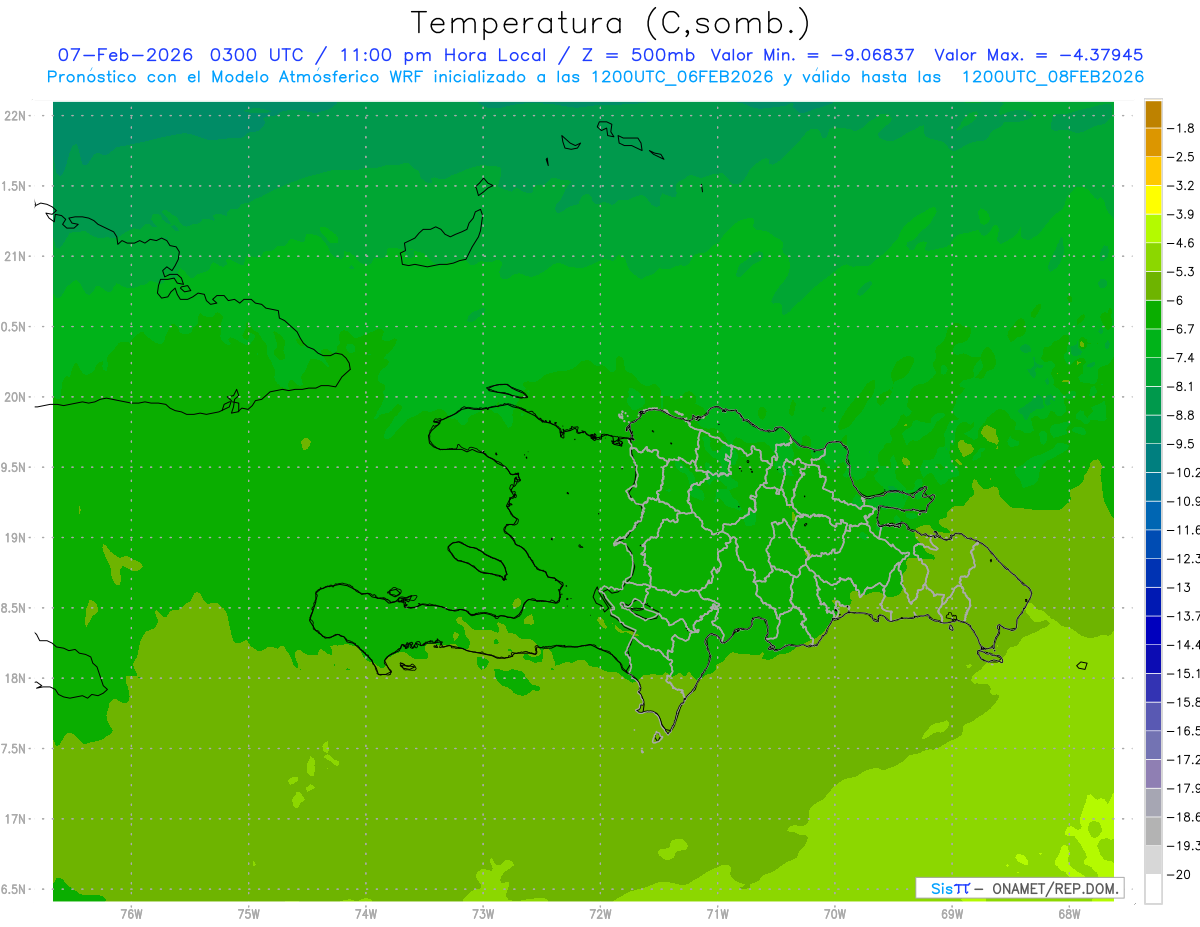Click the "1200UTC_08FEB2026" valid-until time

[1053, 77]
